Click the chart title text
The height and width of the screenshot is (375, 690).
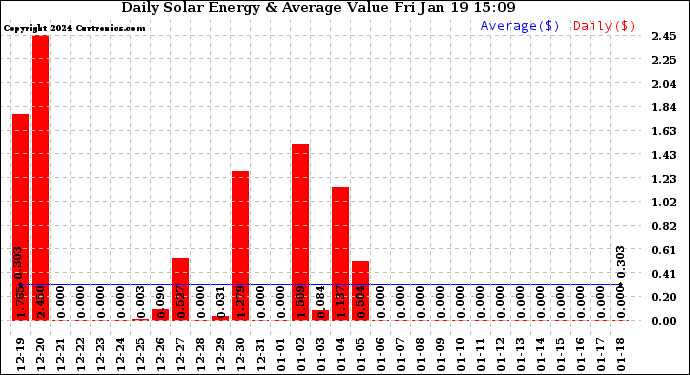click(318, 7)
